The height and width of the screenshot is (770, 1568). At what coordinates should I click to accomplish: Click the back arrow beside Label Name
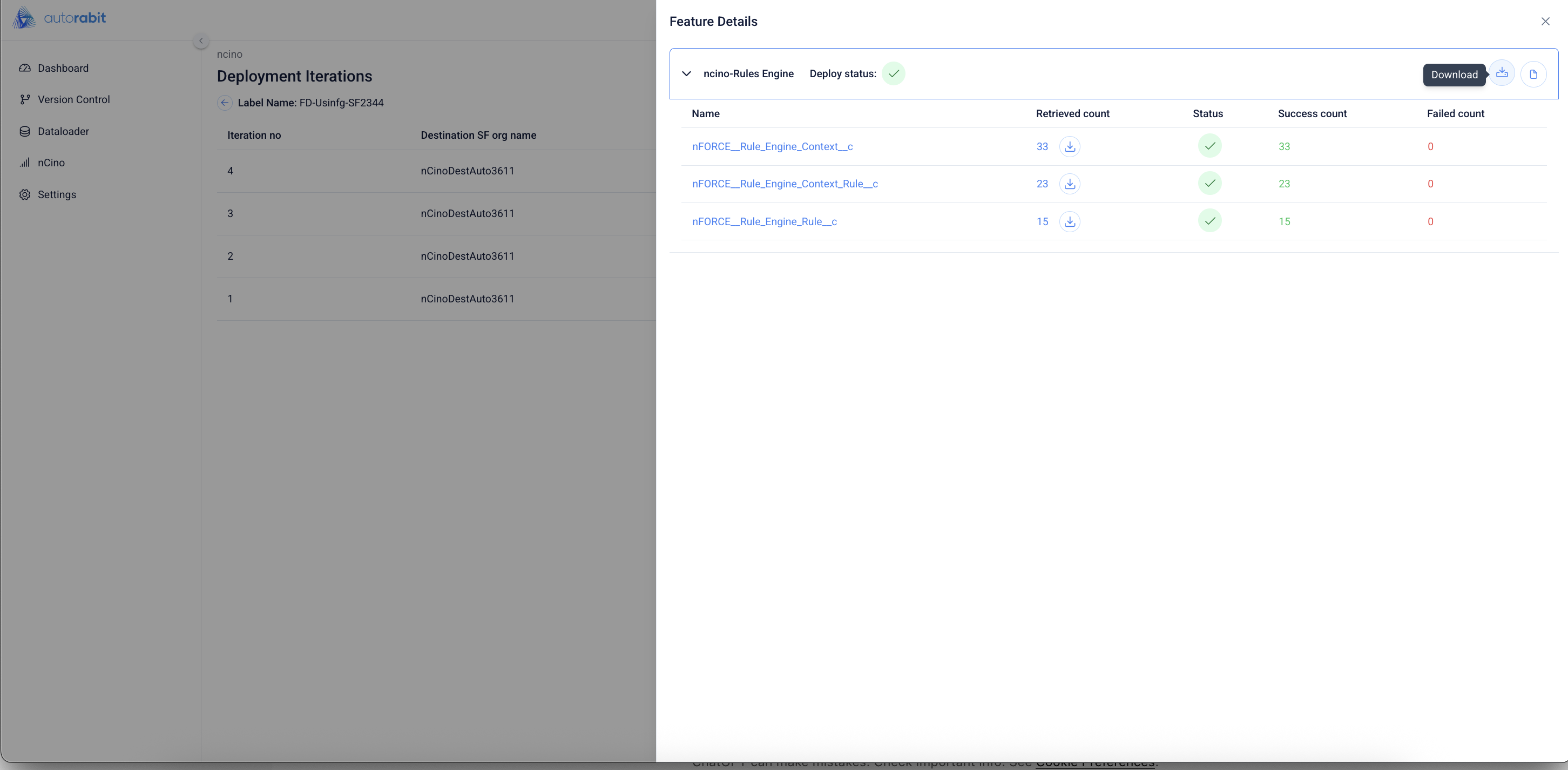pos(224,103)
